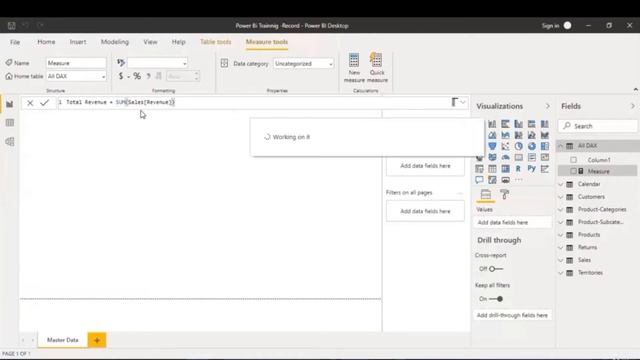Expand the formula bar chevron

(x=463, y=102)
